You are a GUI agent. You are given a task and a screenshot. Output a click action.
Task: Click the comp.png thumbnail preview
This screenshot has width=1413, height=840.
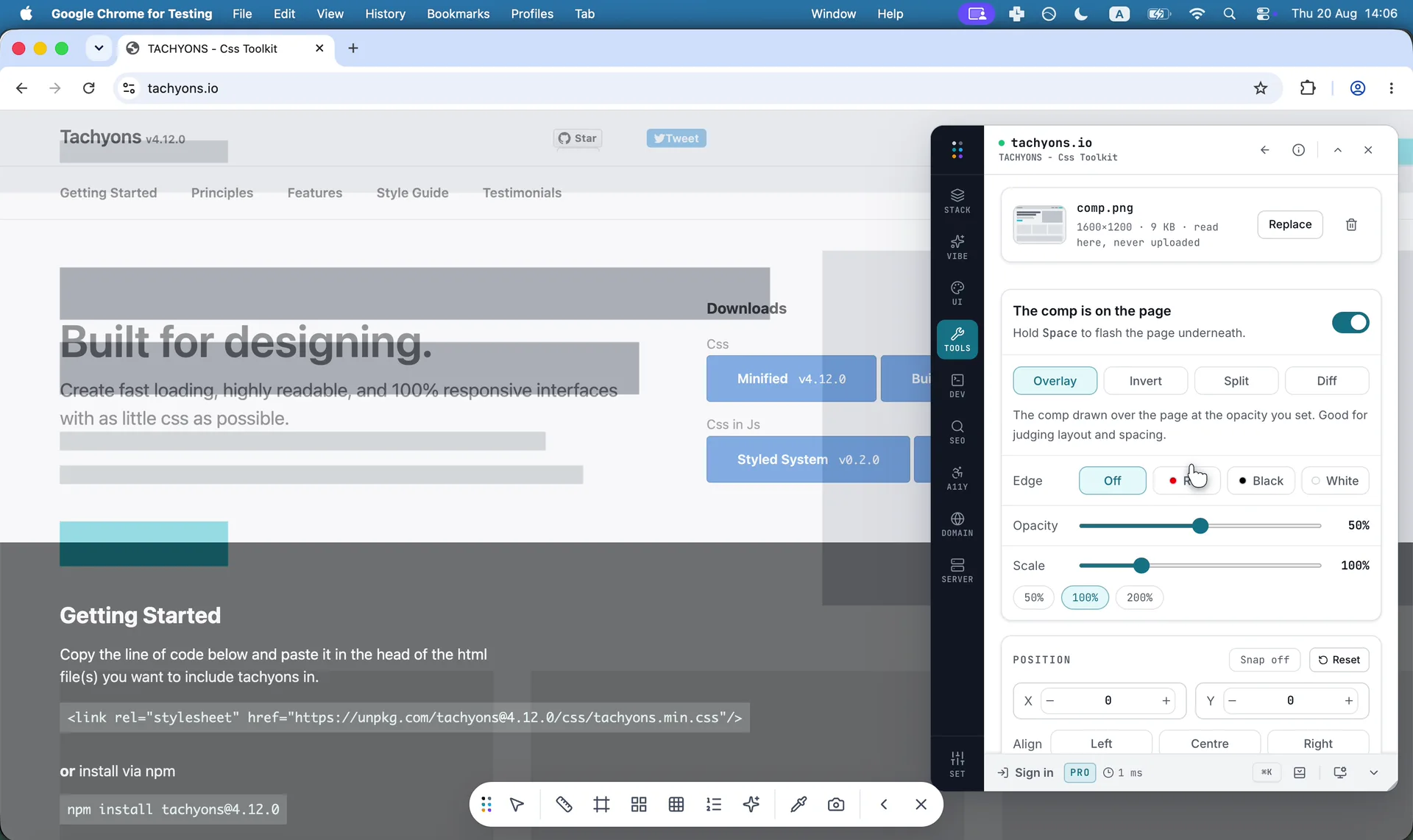pyautogui.click(x=1039, y=225)
